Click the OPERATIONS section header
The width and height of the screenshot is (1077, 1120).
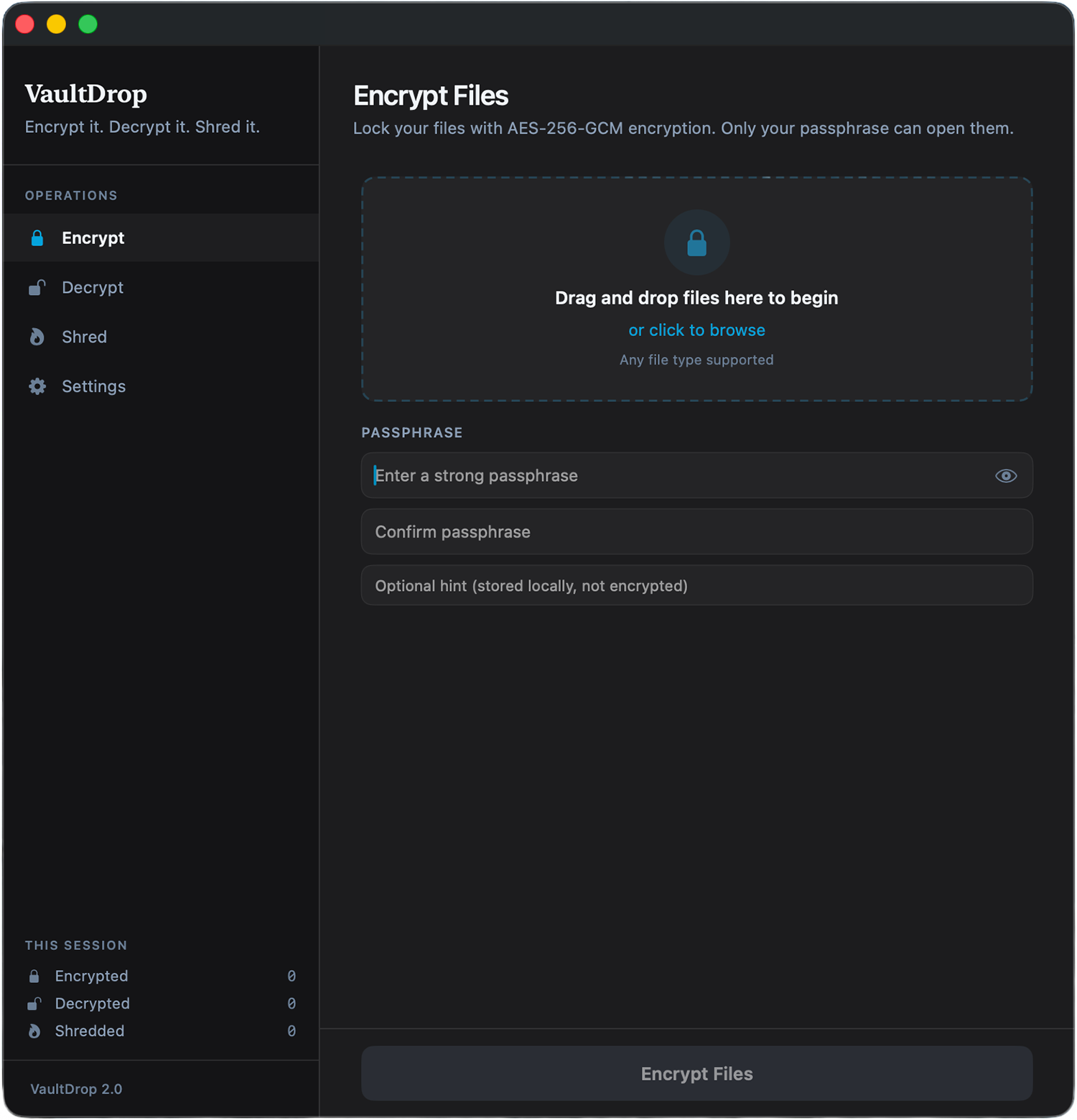[x=71, y=196]
